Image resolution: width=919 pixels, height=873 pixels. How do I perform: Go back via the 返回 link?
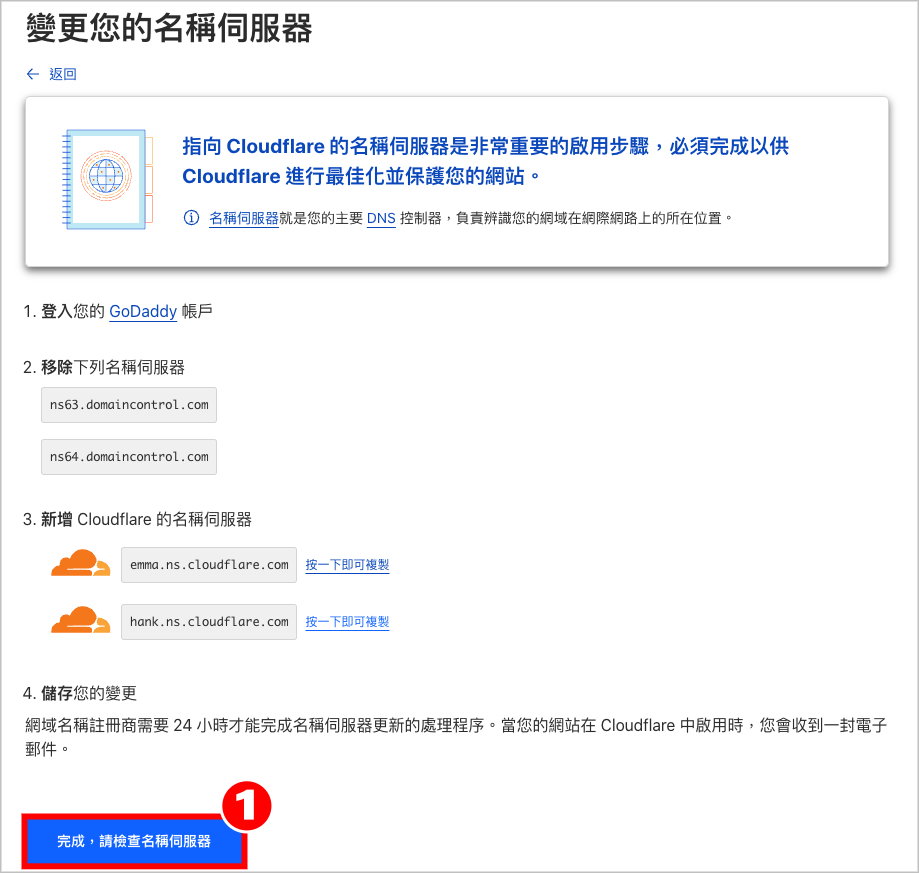52,74
